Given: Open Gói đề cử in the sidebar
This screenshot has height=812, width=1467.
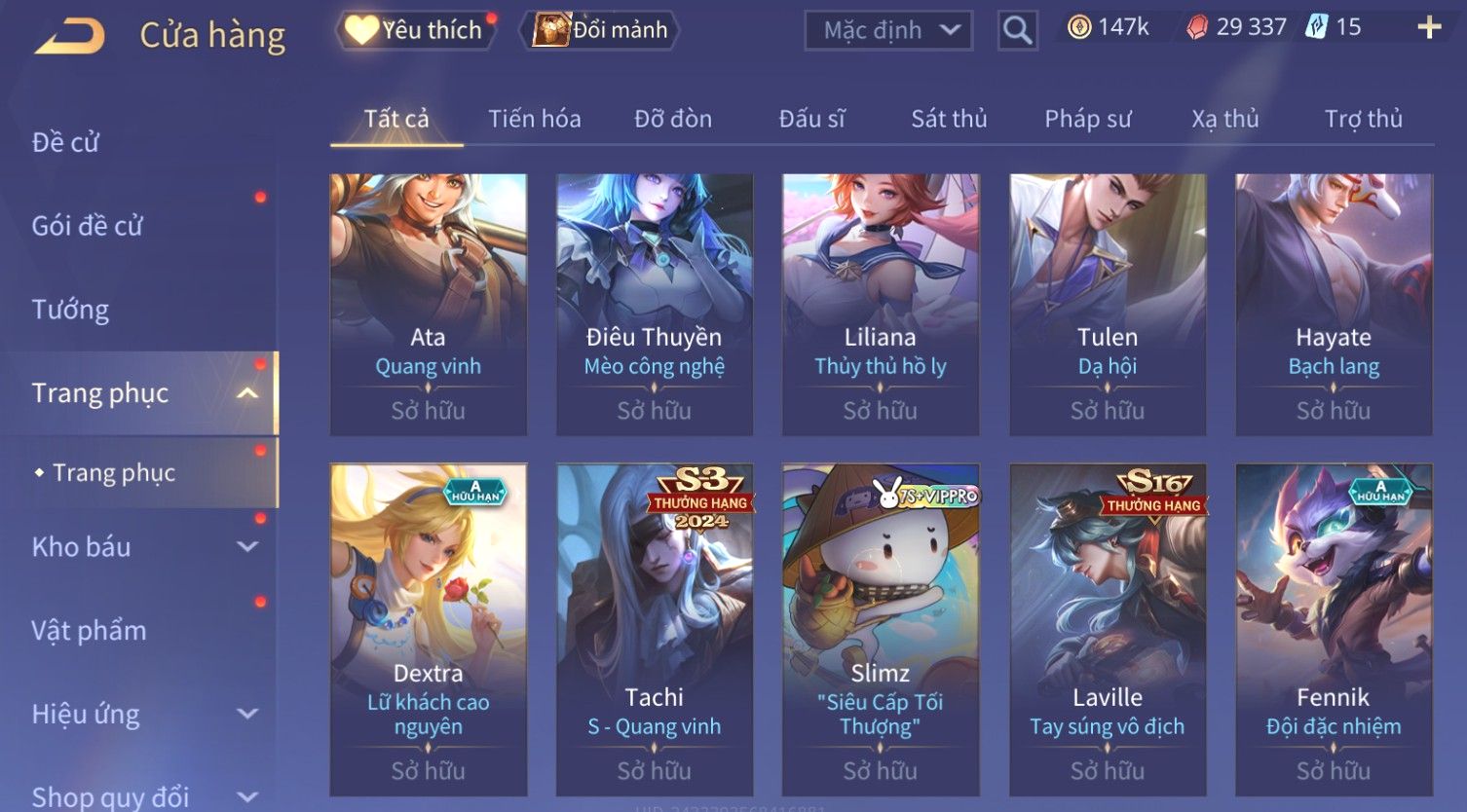Looking at the screenshot, I should tap(87, 226).
